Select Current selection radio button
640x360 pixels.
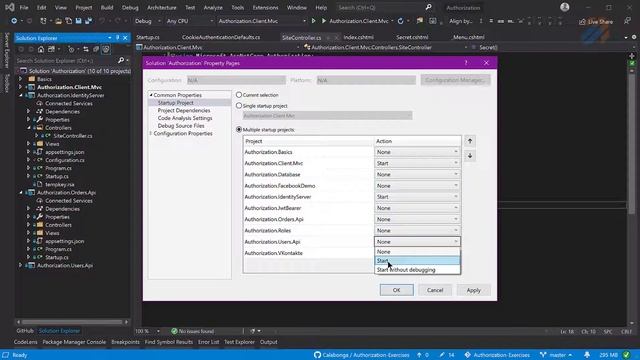tap(239, 95)
